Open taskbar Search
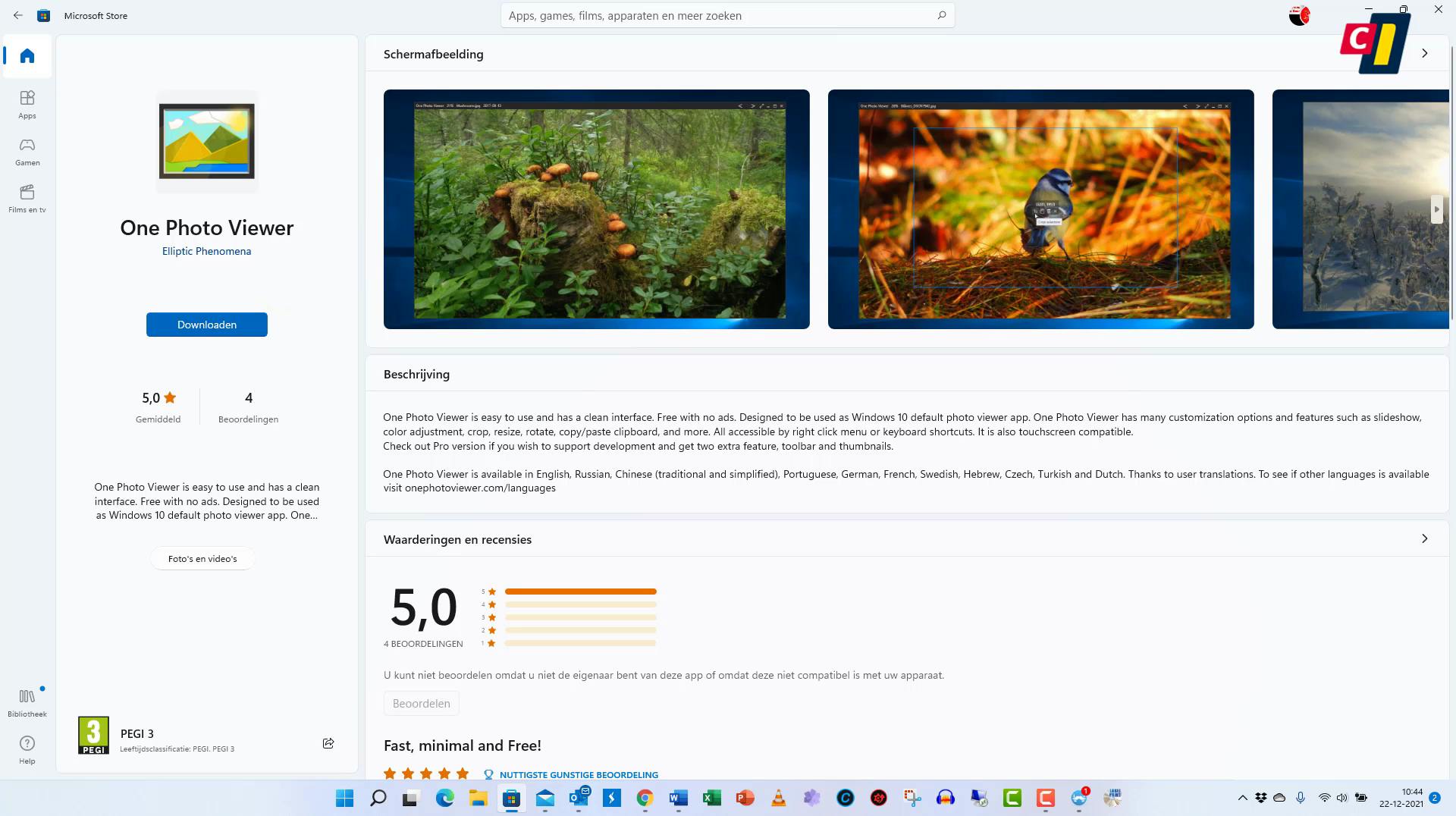Screen dimensions: 1456x816 [x=378, y=798]
